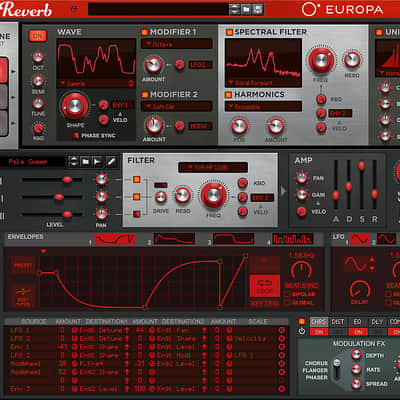The height and width of the screenshot is (400, 400).
Task: Toggle the oscillator ON button
Action: [37, 36]
